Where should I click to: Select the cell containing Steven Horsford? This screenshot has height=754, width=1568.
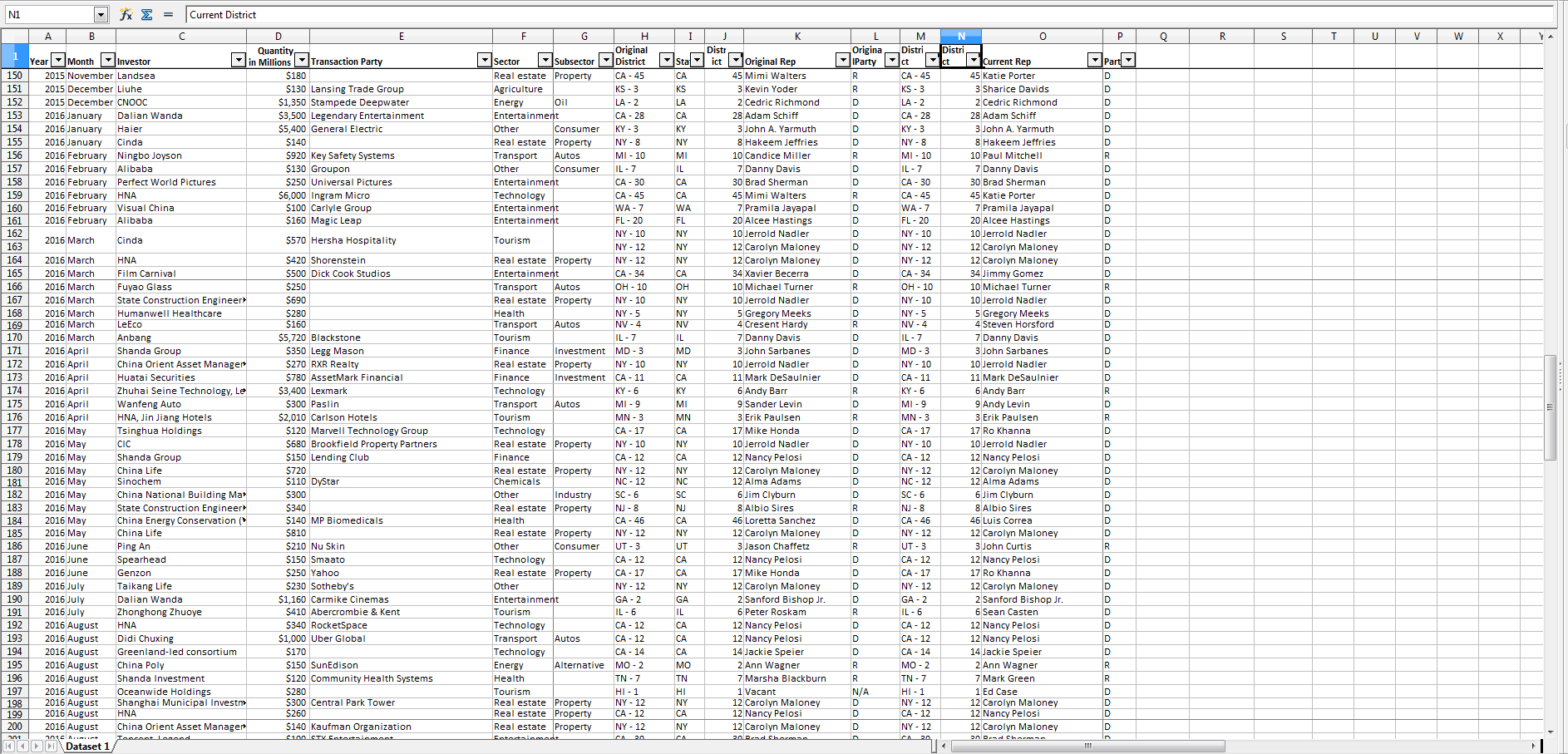pyautogui.click(x=1043, y=324)
